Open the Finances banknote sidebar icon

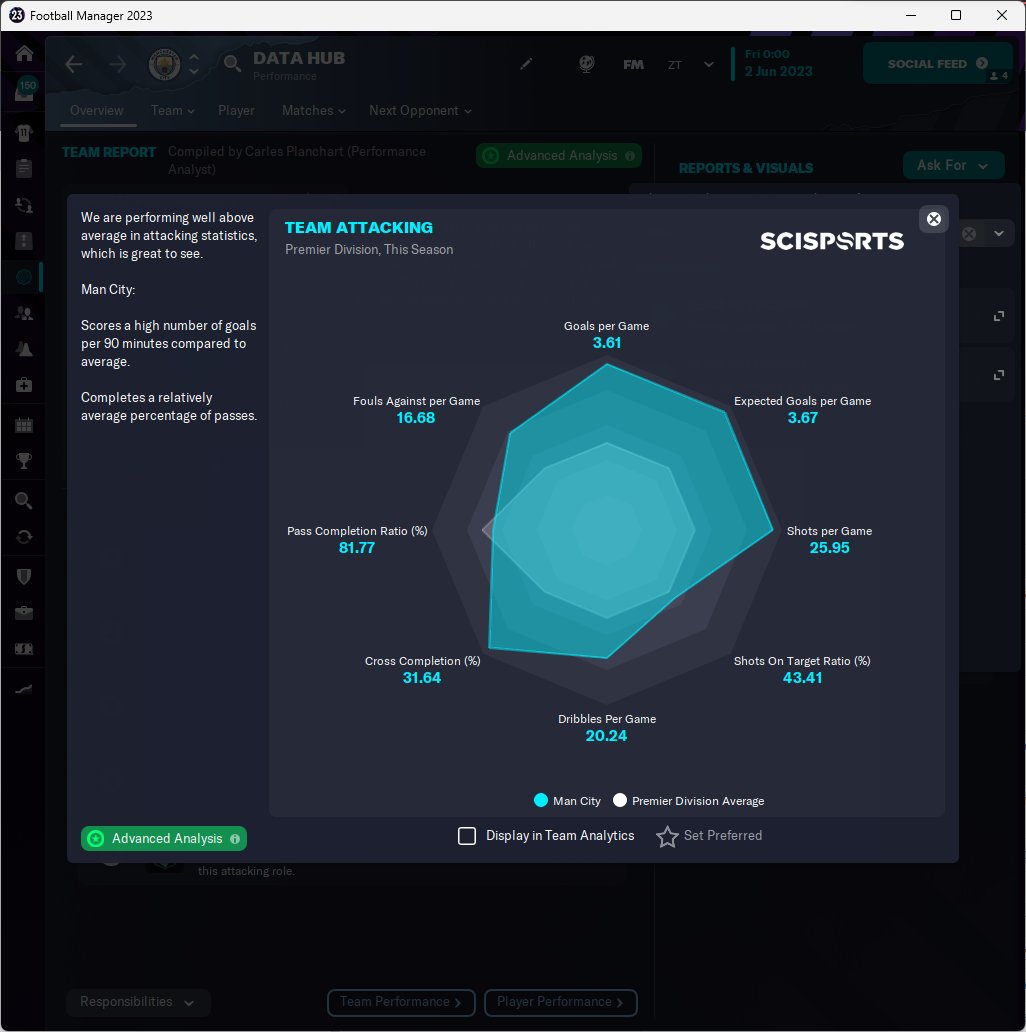click(x=24, y=649)
